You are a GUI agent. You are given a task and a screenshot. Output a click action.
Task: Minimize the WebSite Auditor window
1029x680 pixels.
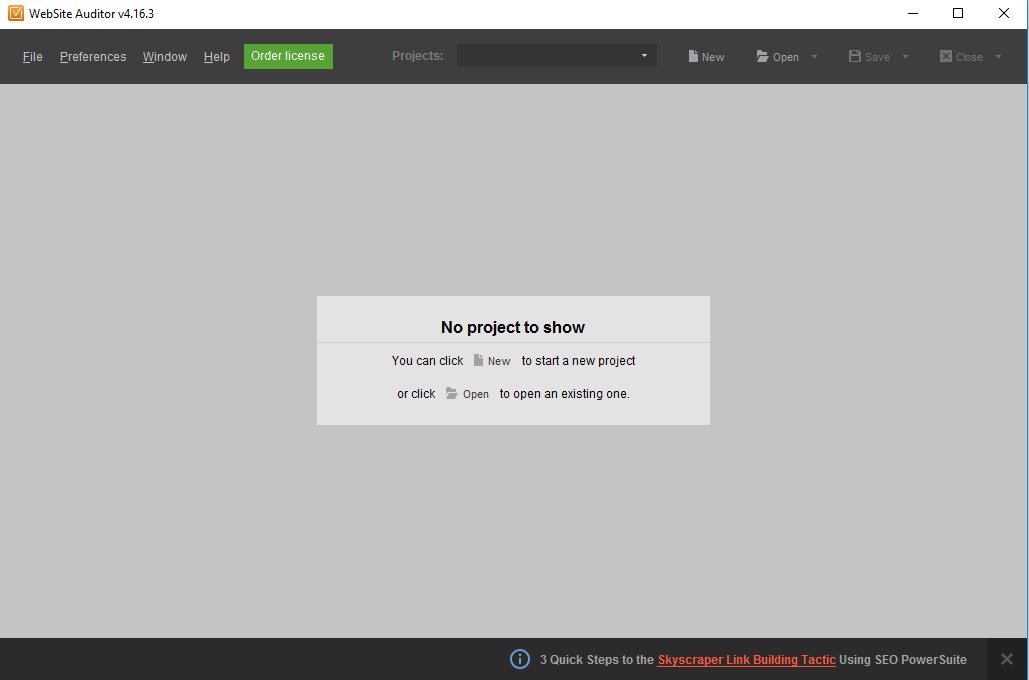(x=912, y=13)
